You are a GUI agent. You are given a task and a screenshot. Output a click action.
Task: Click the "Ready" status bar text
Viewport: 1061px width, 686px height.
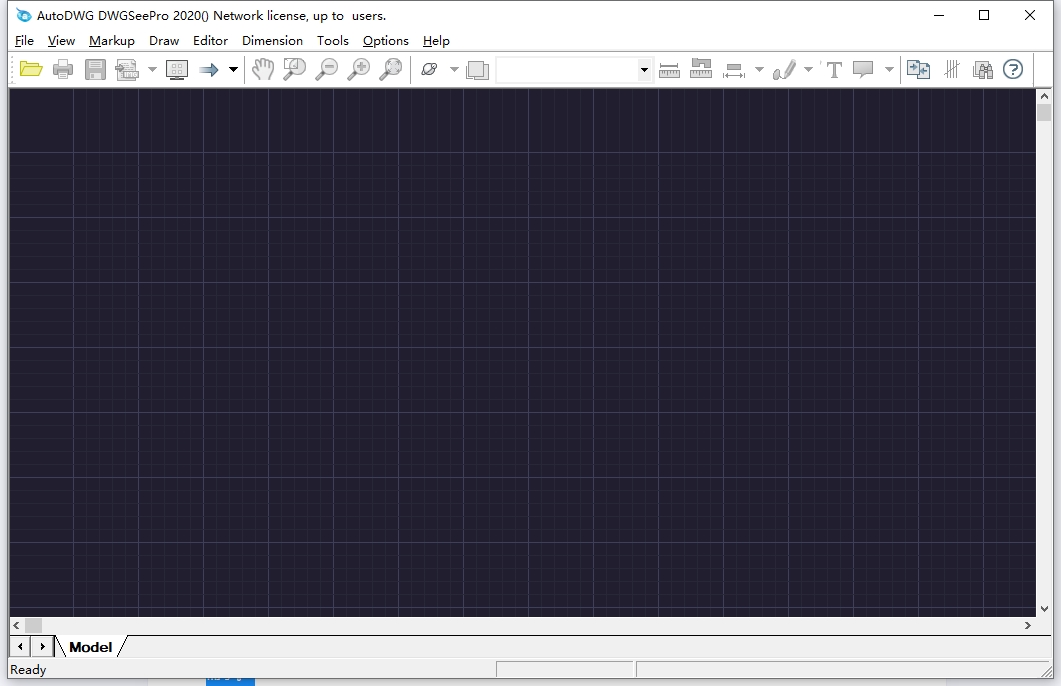click(x=28, y=669)
